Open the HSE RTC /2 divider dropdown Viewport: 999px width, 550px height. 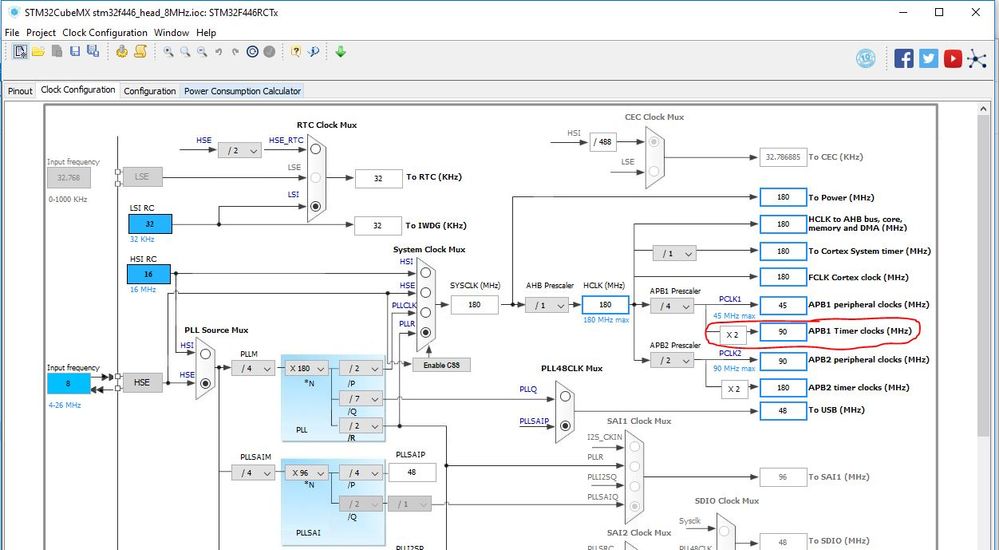coord(240,150)
